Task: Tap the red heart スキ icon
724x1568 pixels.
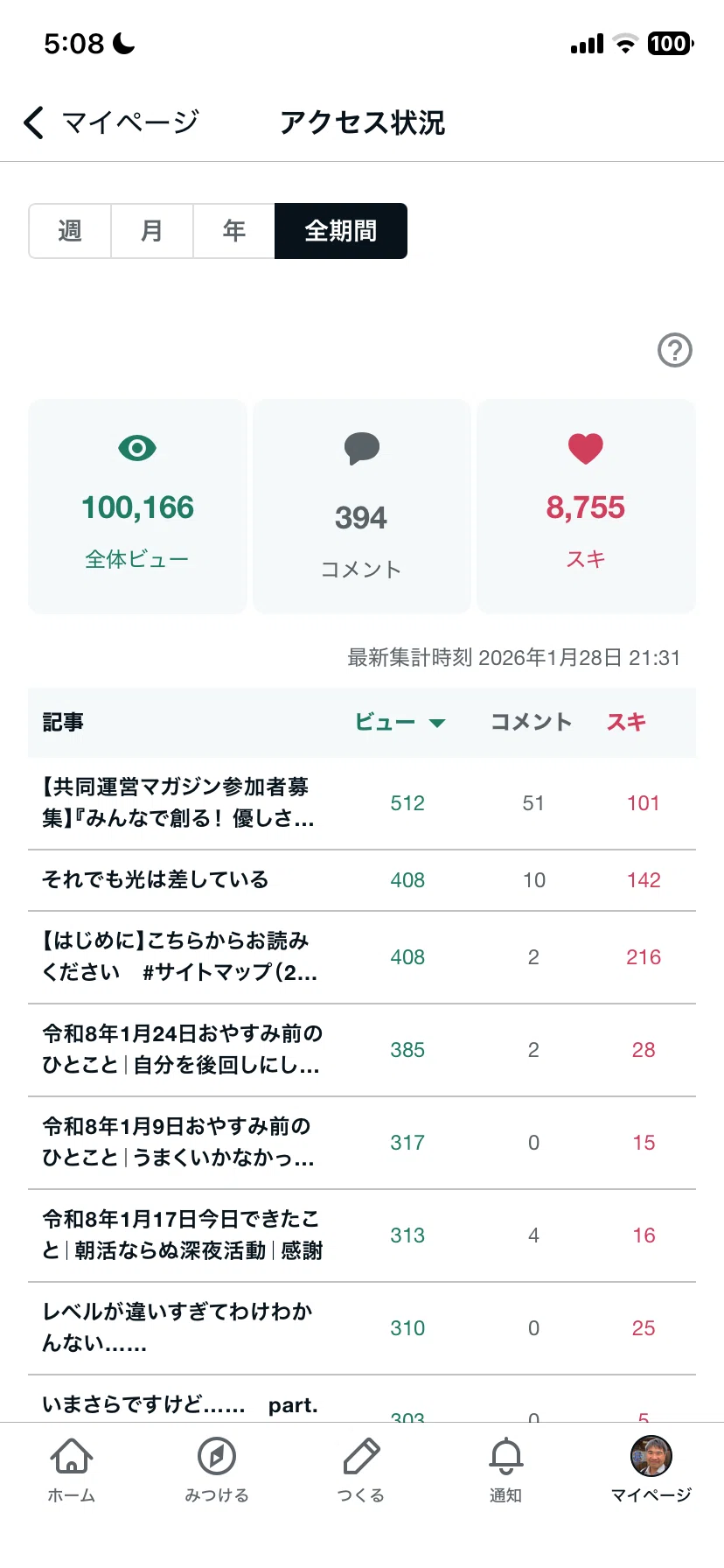Action: [x=586, y=449]
